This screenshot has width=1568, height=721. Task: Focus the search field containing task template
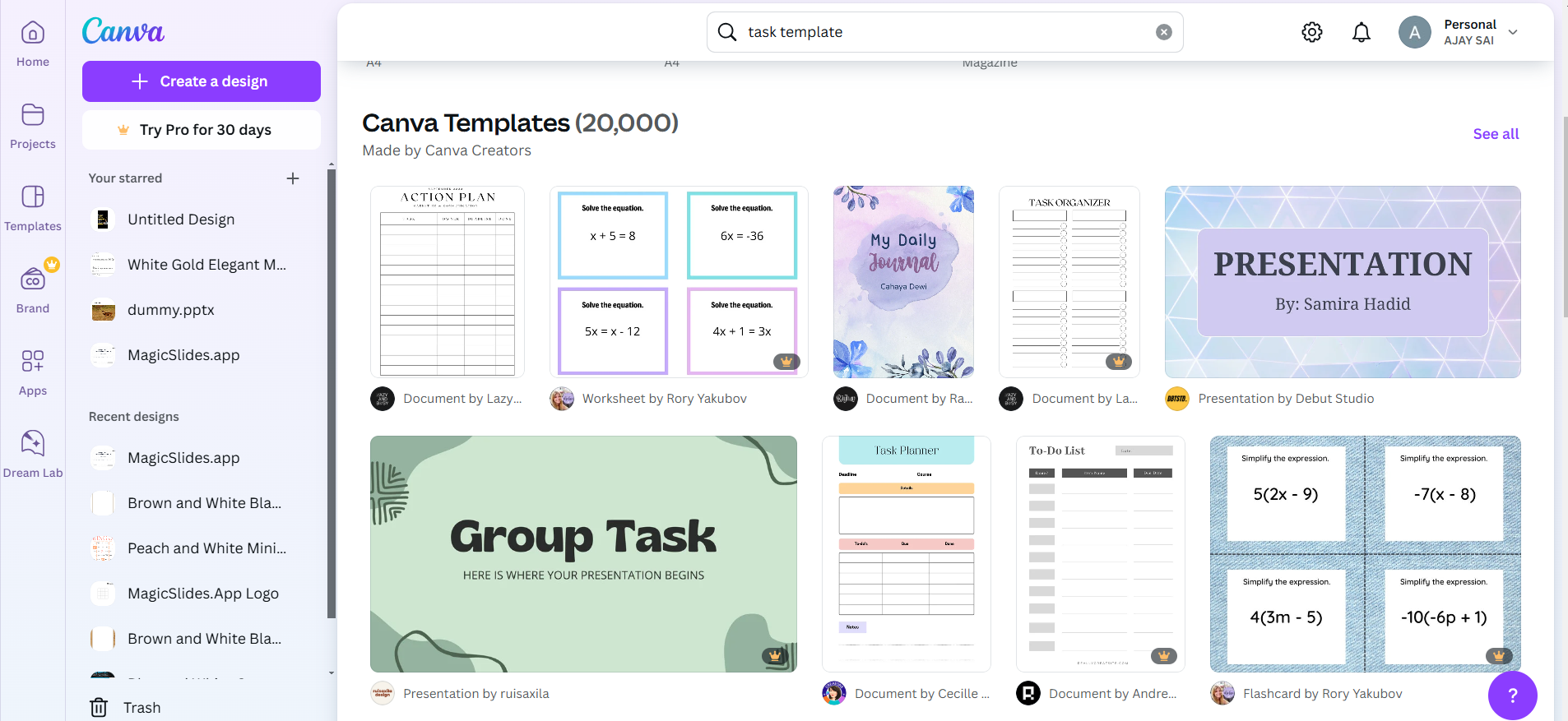[944, 32]
